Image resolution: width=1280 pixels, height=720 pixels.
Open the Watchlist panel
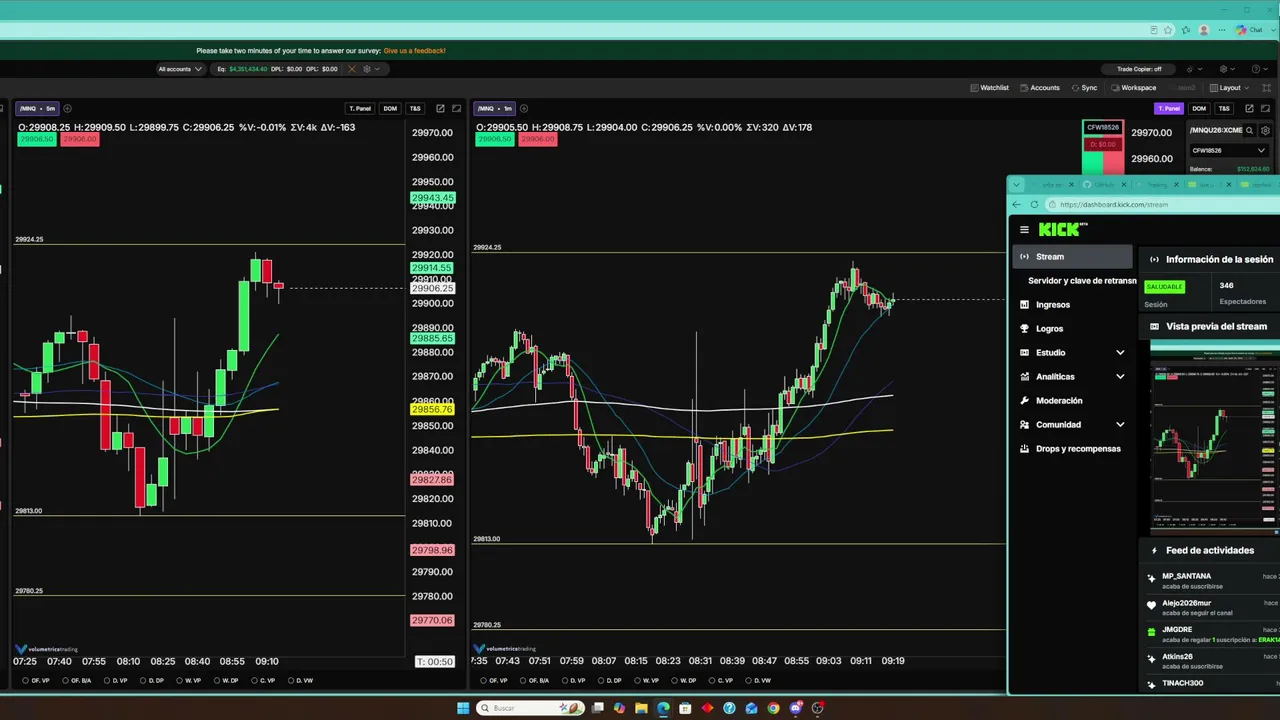989,88
